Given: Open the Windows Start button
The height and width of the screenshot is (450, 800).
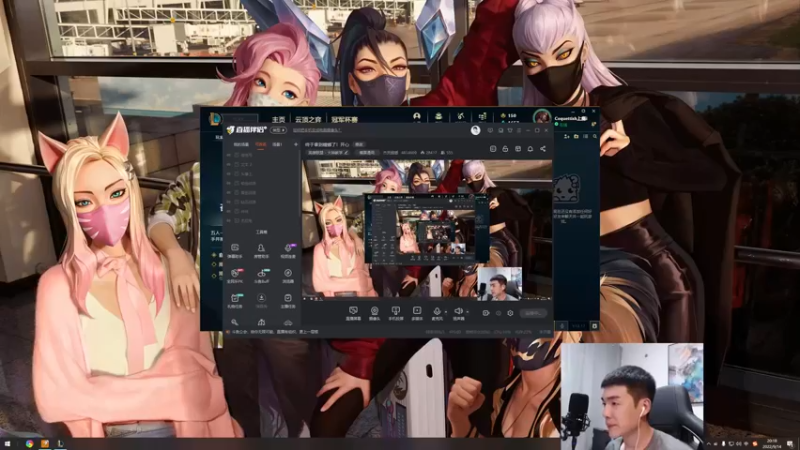Looking at the screenshot, I should click(7, 443).
